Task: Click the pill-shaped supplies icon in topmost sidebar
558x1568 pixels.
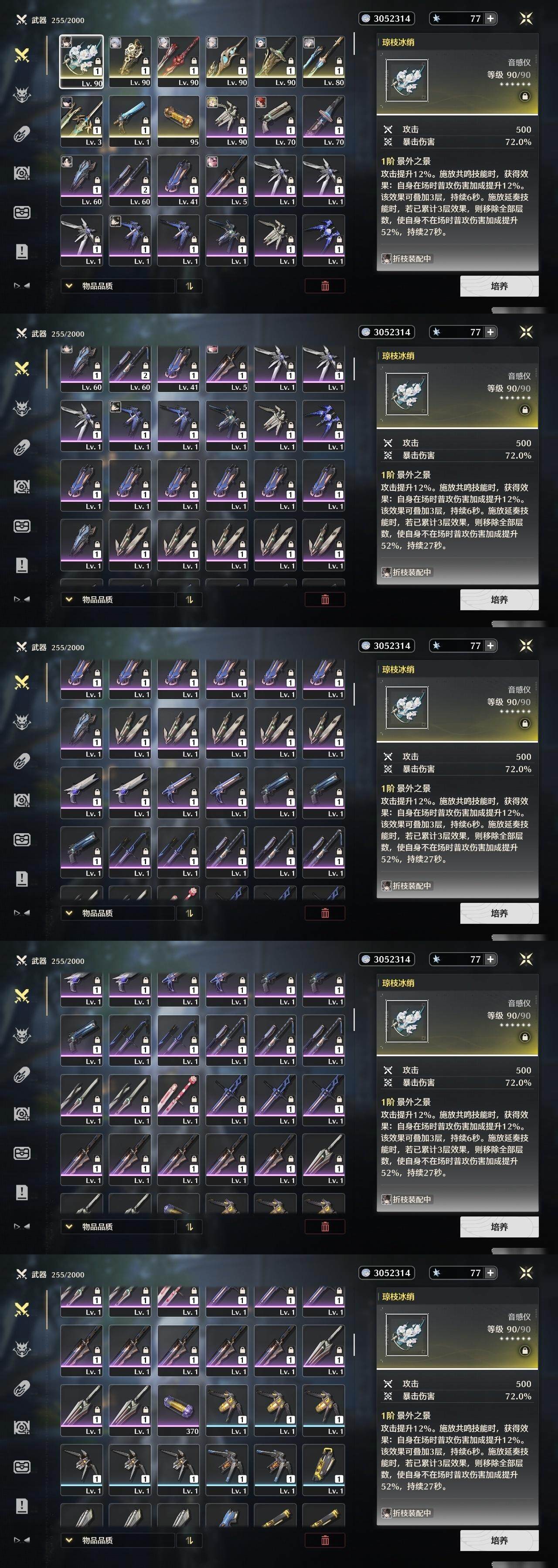Action: (22, 134)
